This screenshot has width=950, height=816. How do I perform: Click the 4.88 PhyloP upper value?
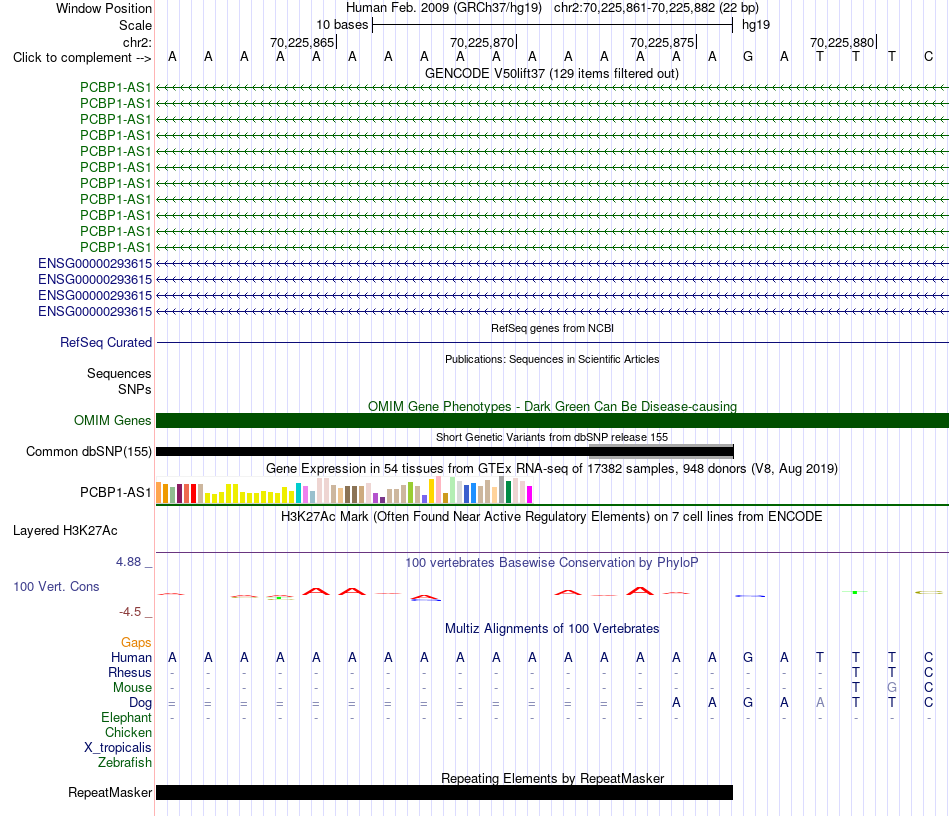[x=128, y=562]
